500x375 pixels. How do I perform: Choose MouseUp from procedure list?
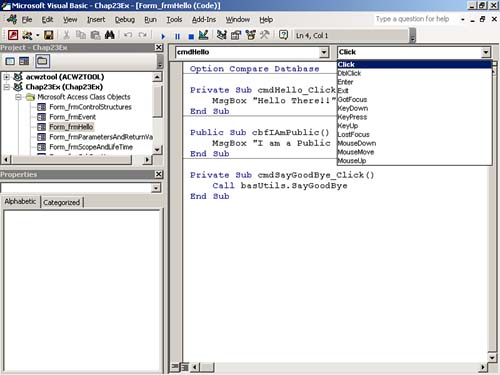tap(414, 161)
